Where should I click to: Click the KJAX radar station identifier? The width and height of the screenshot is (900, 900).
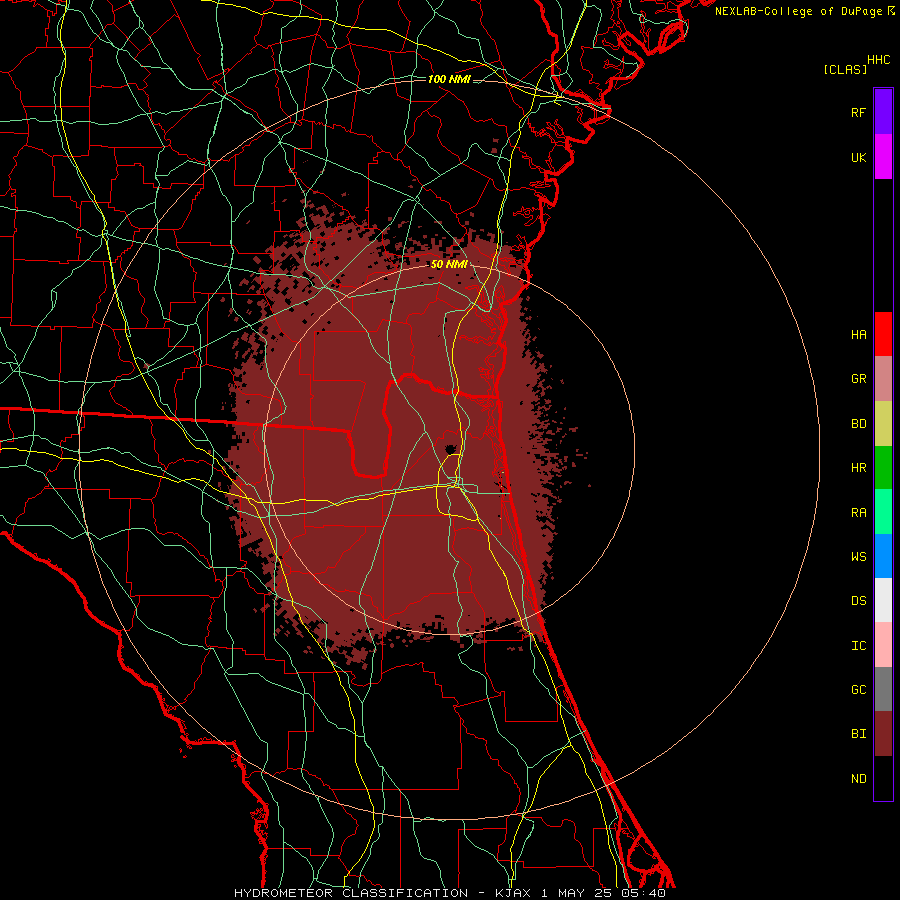tap(514, 893)
